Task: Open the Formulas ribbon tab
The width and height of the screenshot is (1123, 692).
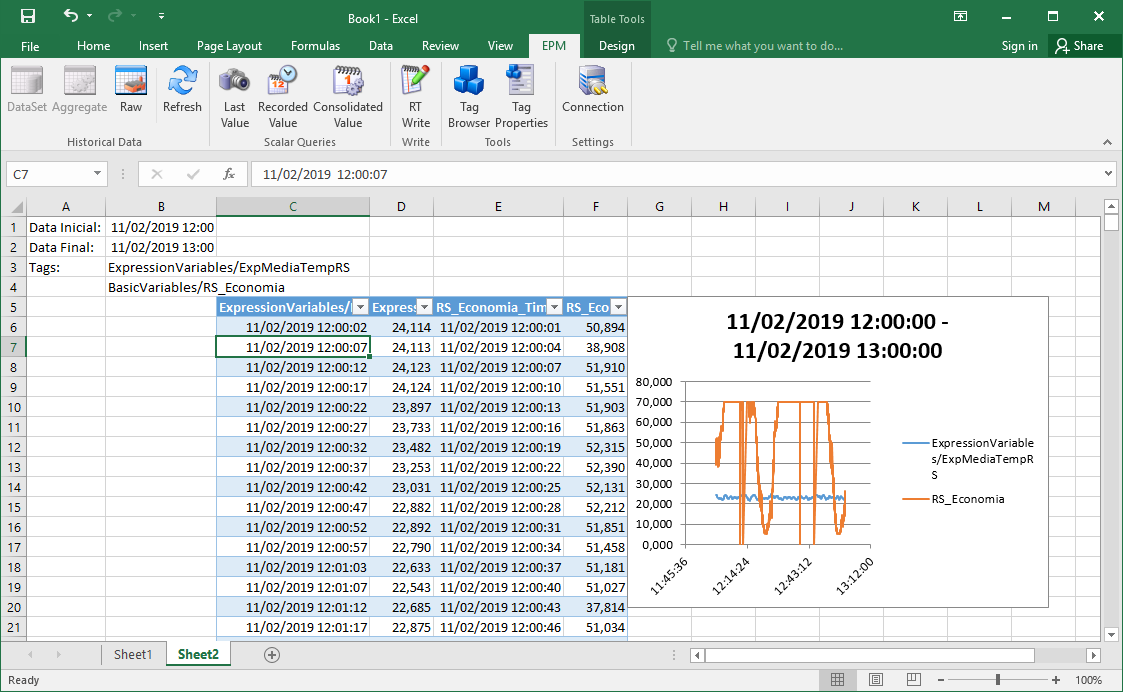Action: click(x=315, y=46)
